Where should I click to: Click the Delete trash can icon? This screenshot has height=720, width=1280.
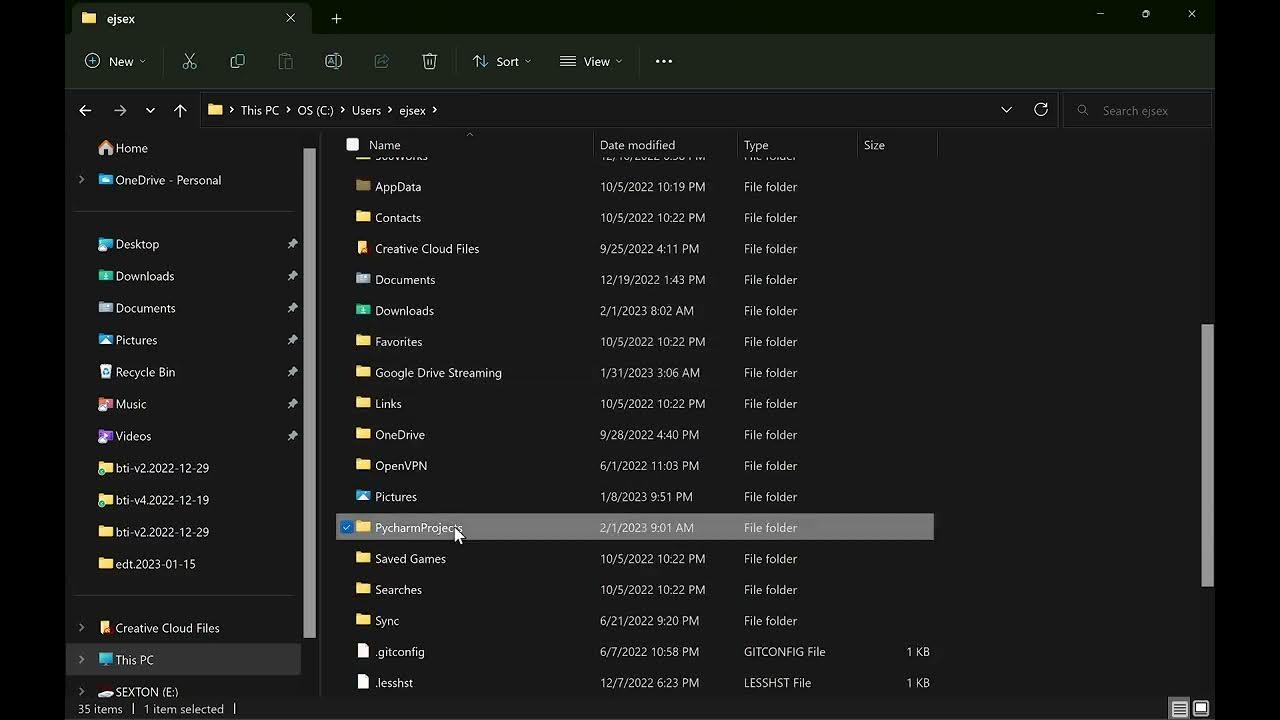[x=429, y=61]
